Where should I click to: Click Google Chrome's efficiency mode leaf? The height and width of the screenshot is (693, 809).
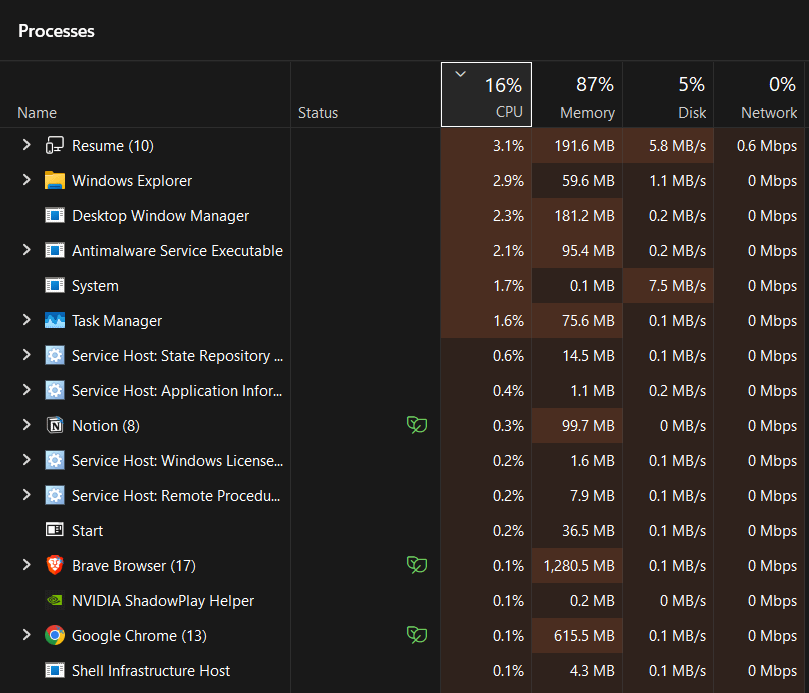coord(417,634)
